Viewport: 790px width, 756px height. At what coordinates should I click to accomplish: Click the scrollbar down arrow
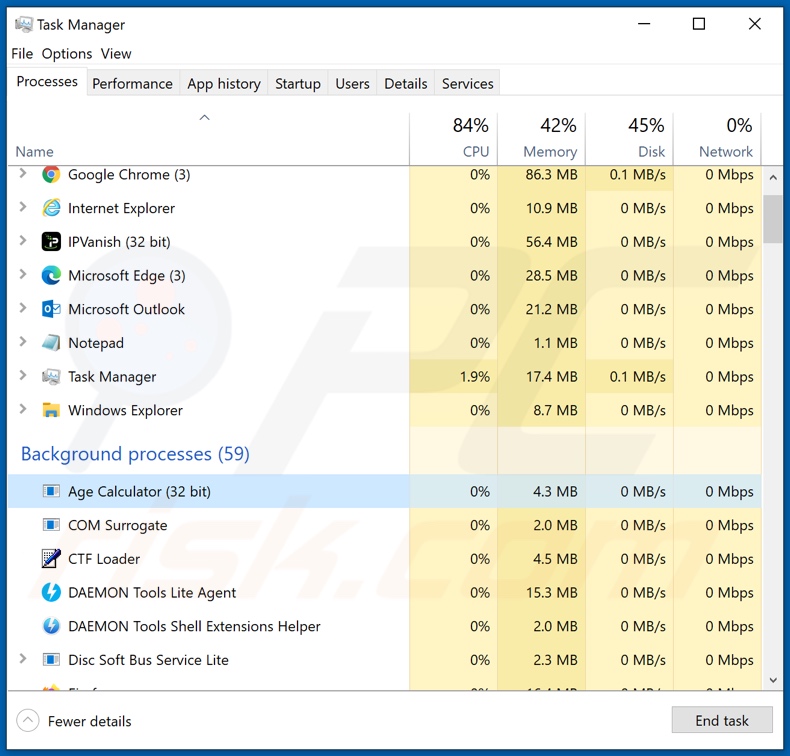pyautogui.click(x=773, y=680)
